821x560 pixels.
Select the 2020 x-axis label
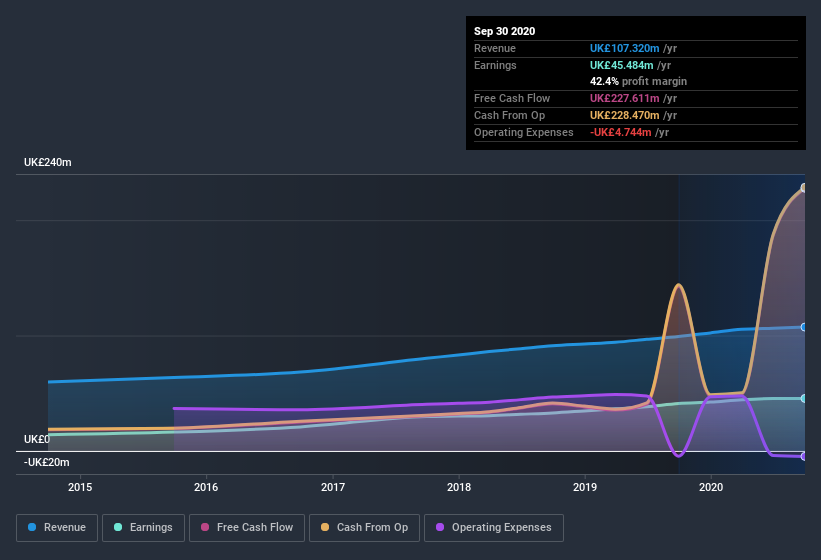711,487
